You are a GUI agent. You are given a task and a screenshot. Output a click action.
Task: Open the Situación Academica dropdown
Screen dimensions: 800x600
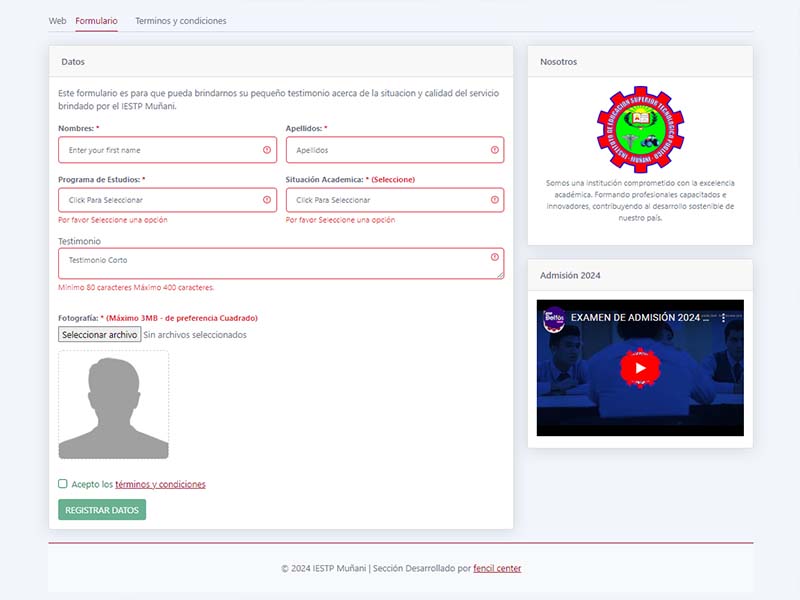pos(388,200)
